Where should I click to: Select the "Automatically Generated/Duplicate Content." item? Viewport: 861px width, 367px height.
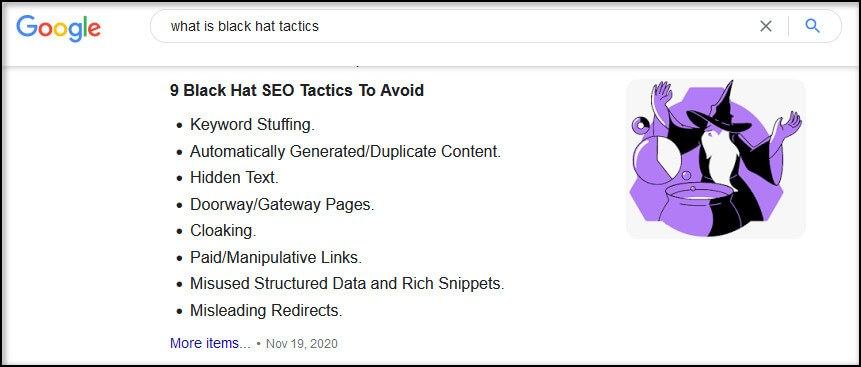(x=345, y=152)
